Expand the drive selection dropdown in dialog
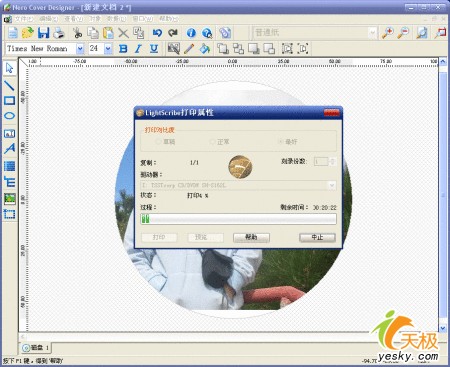Screen dimensions: 450x367 pos(332,185)
